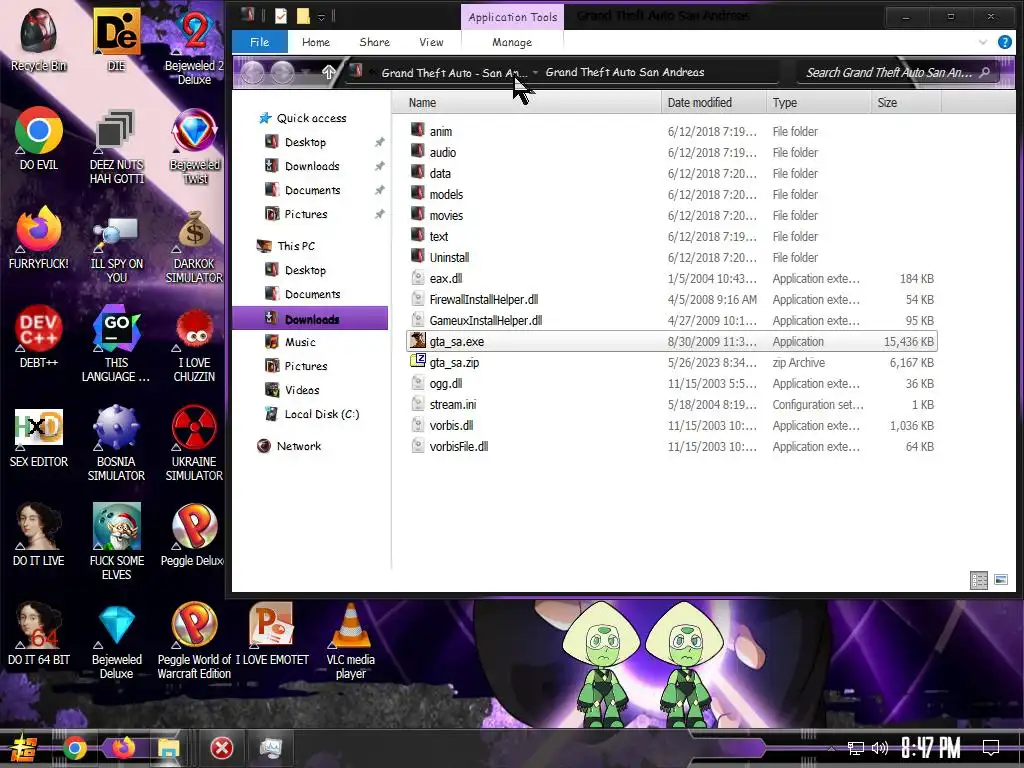1024x768 pixels.
Task: Open the notification center icon
Action: point(990,748)
